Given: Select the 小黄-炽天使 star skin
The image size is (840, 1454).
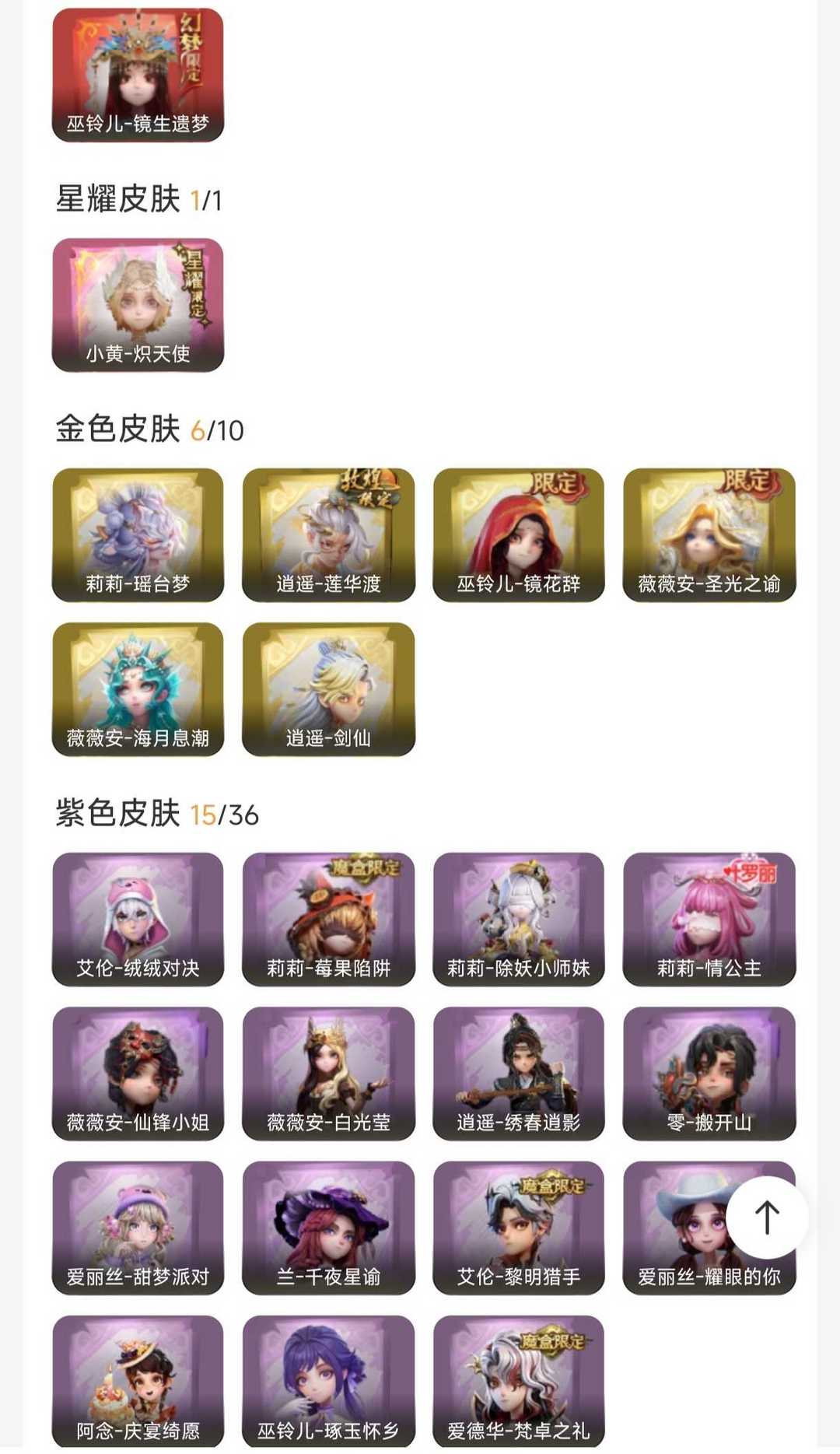Looking at the screenshot, I should click(138, 305).
